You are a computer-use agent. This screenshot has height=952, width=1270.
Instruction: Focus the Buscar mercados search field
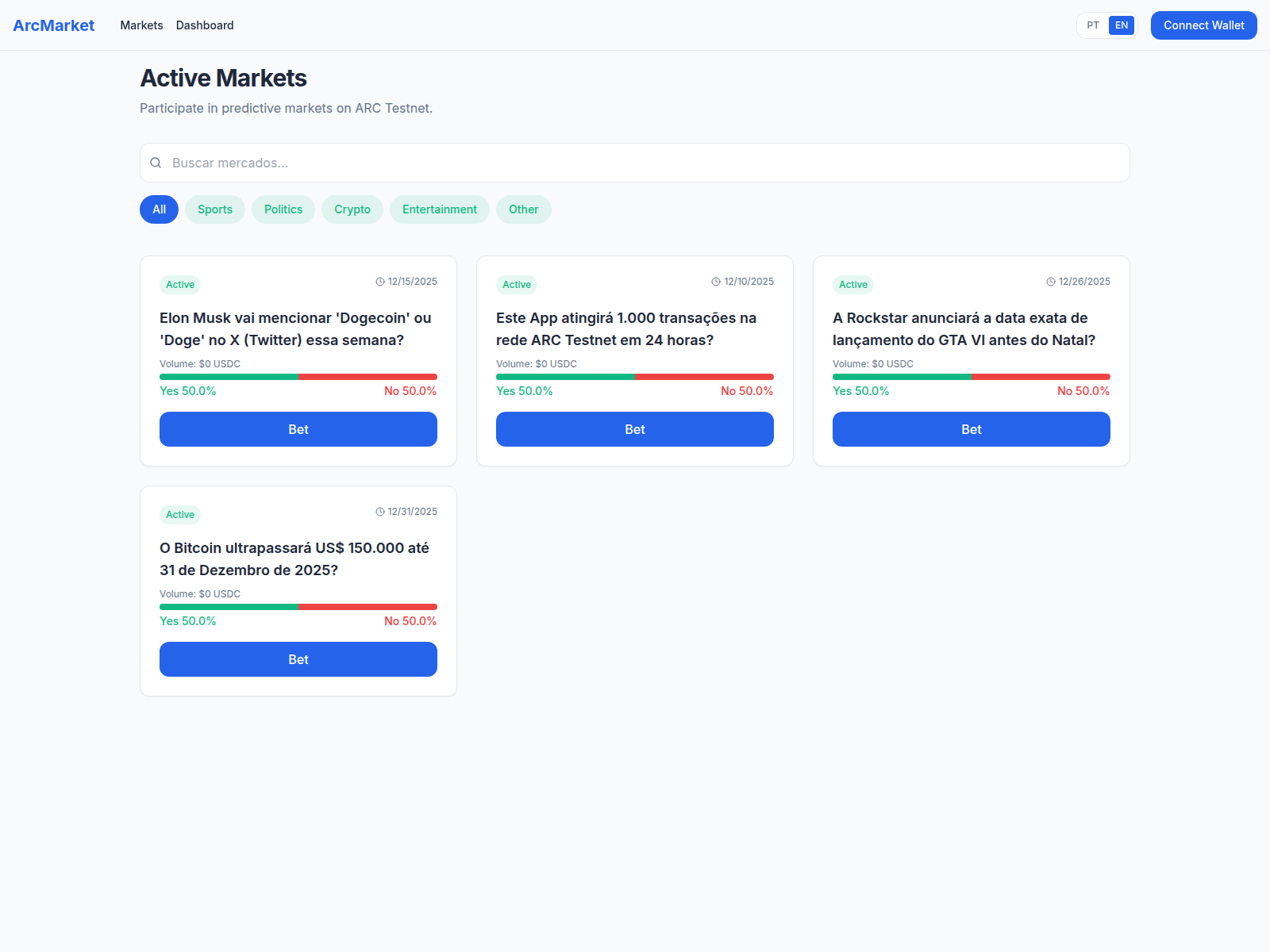coord(634,163)
